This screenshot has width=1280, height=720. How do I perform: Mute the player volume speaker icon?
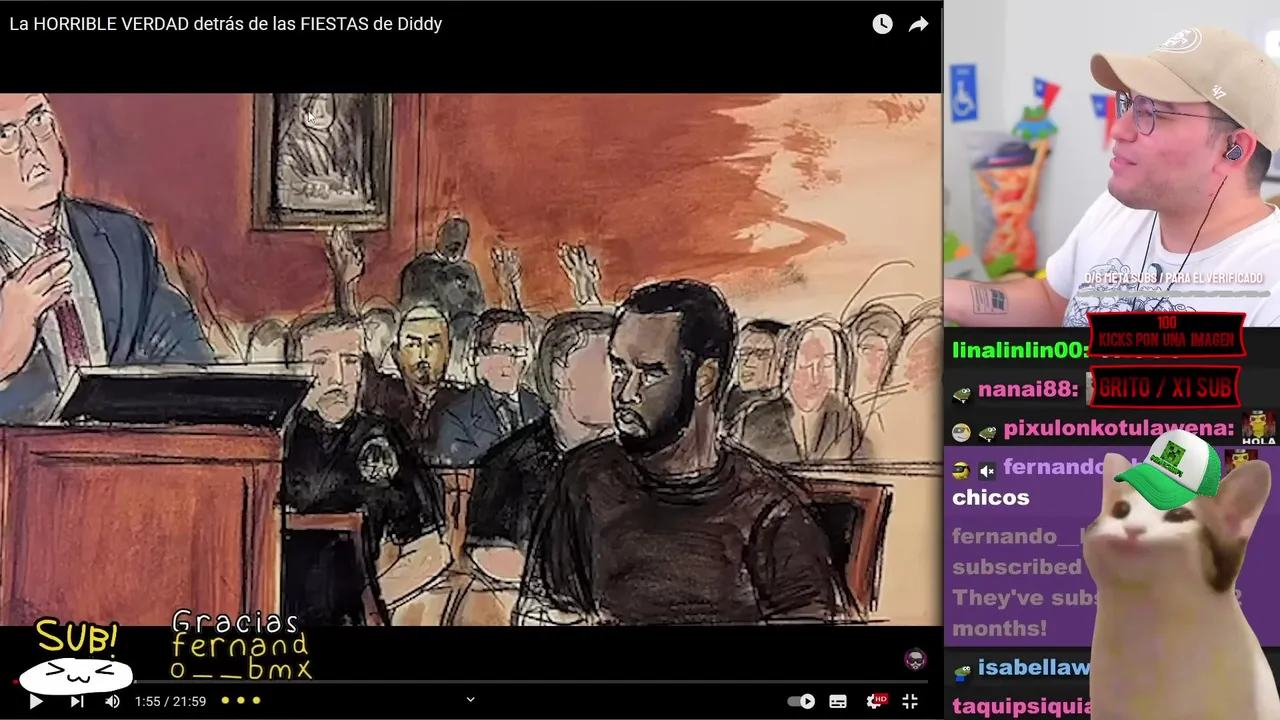(x=112, y=701)
